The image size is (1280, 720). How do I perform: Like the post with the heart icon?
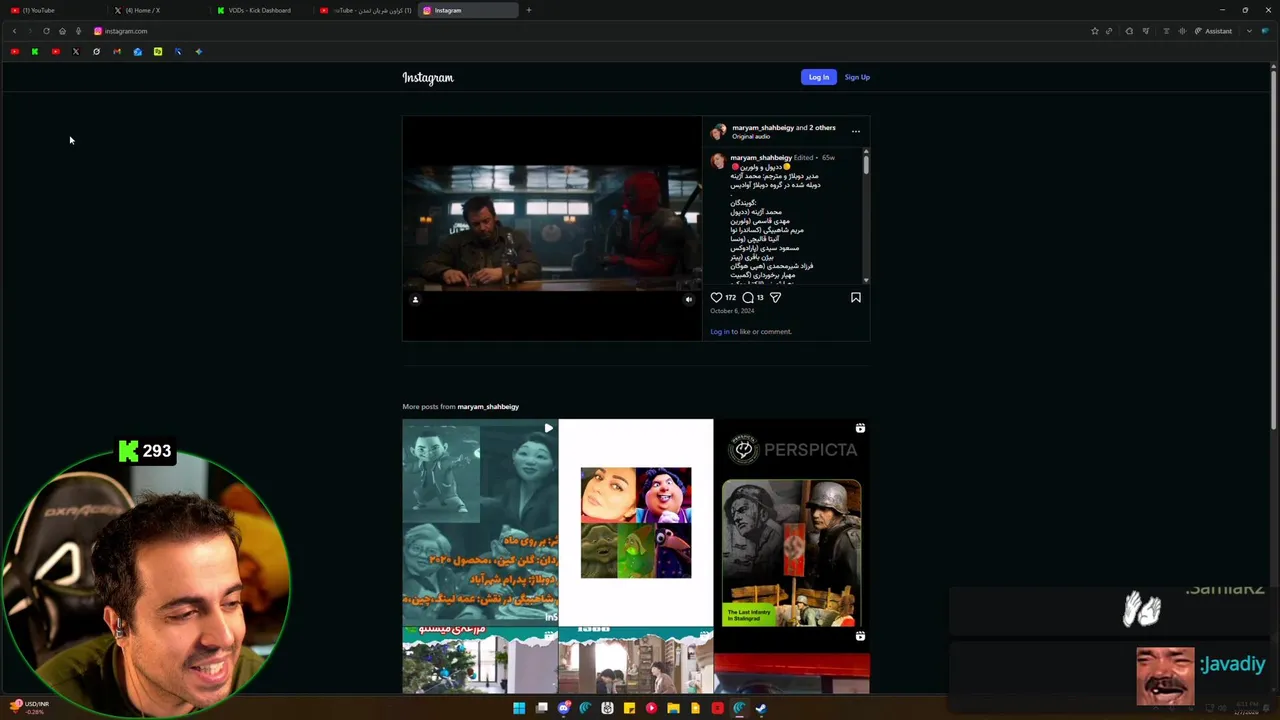tap(716, 297)
